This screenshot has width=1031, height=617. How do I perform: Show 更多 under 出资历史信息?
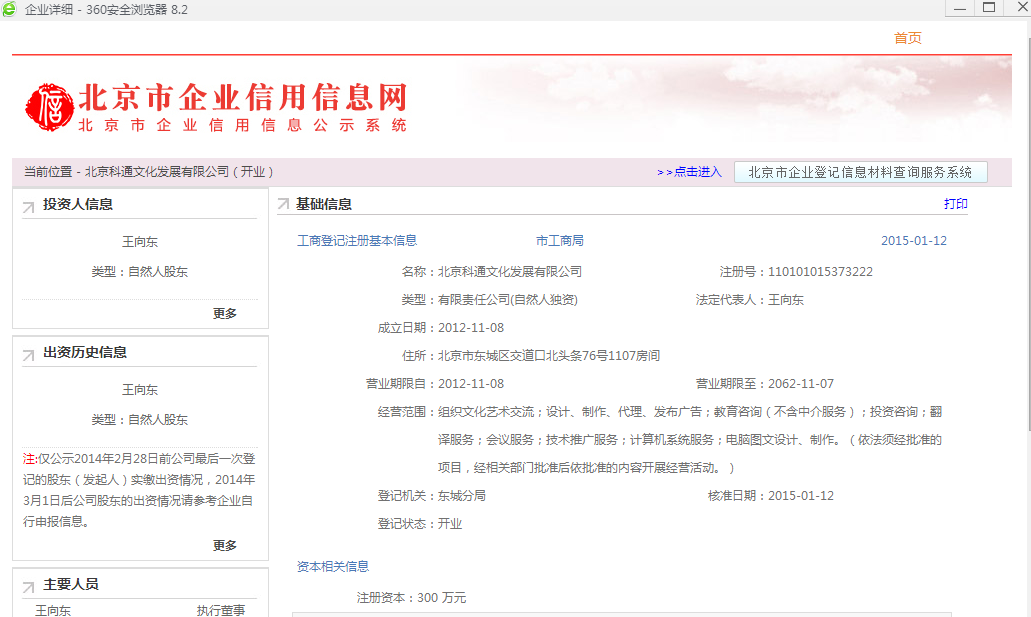pos(225,545)
